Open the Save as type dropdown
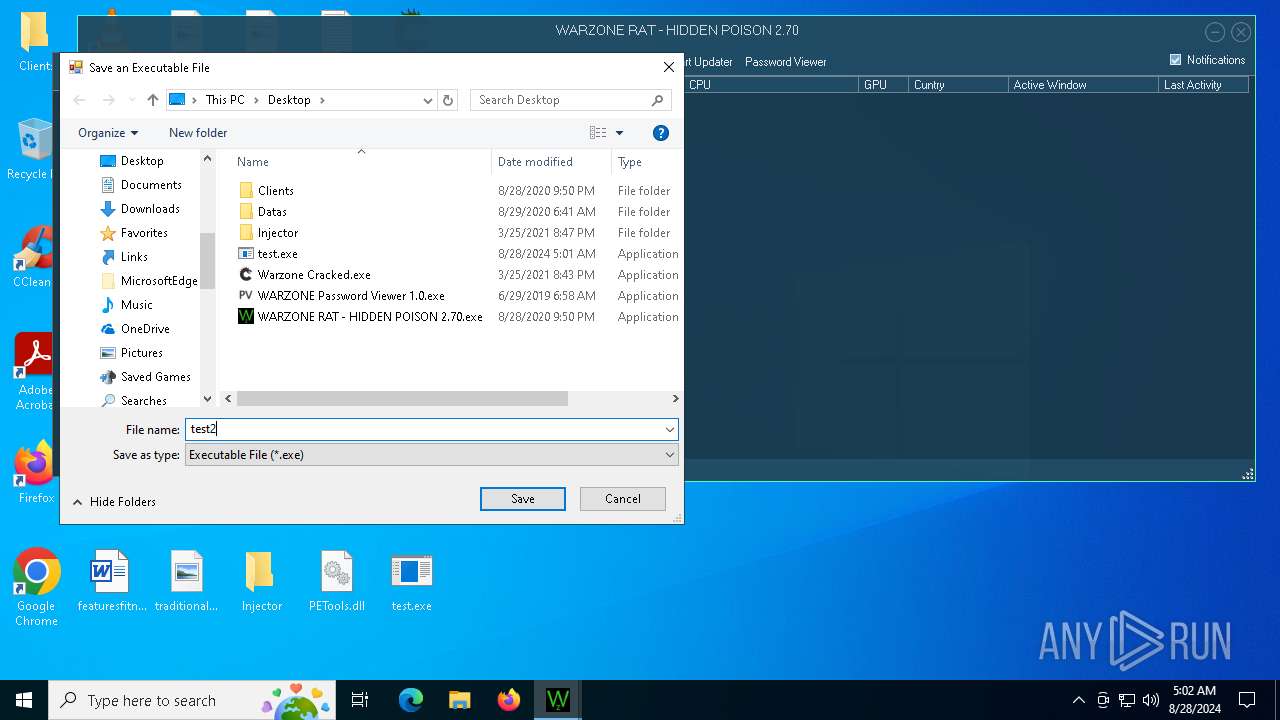 coord(669,455)
